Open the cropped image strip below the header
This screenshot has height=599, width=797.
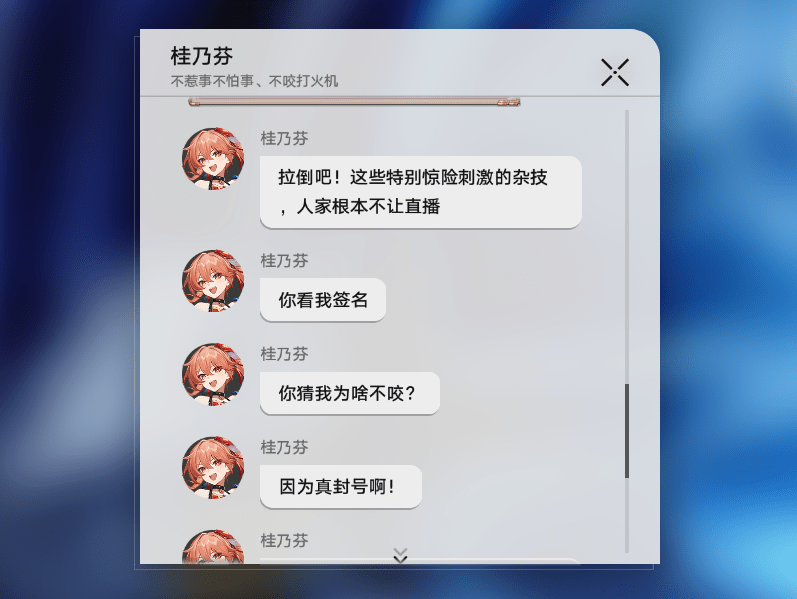pos(354,102)
